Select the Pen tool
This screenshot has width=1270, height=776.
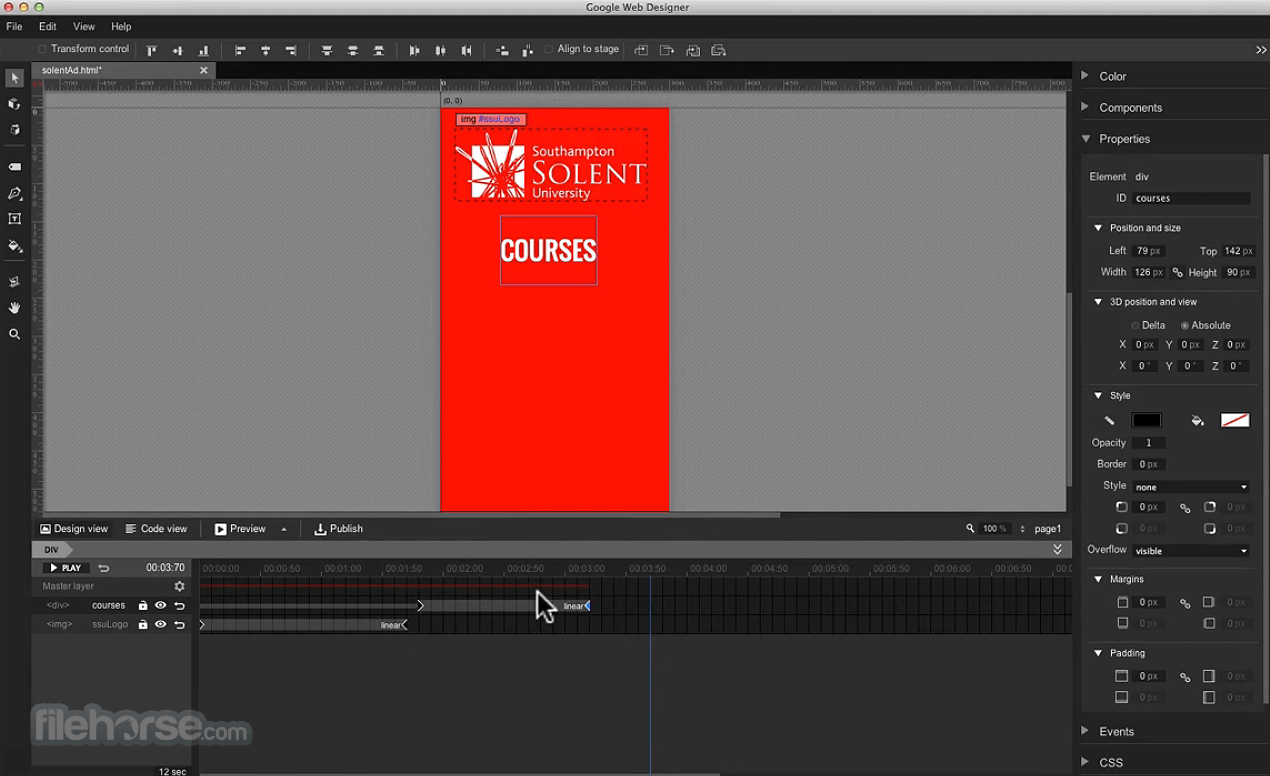click(14, 193)
